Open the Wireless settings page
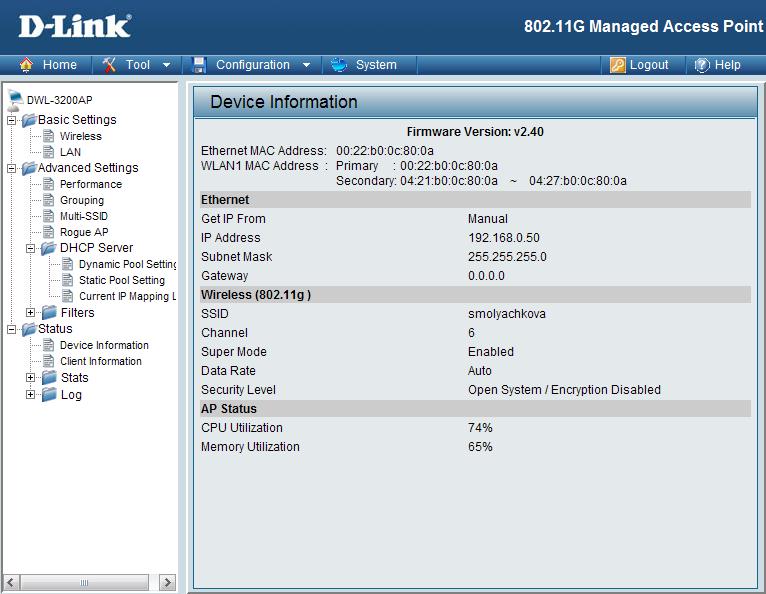This screenshot has width=766, height=594. (80, 136)
